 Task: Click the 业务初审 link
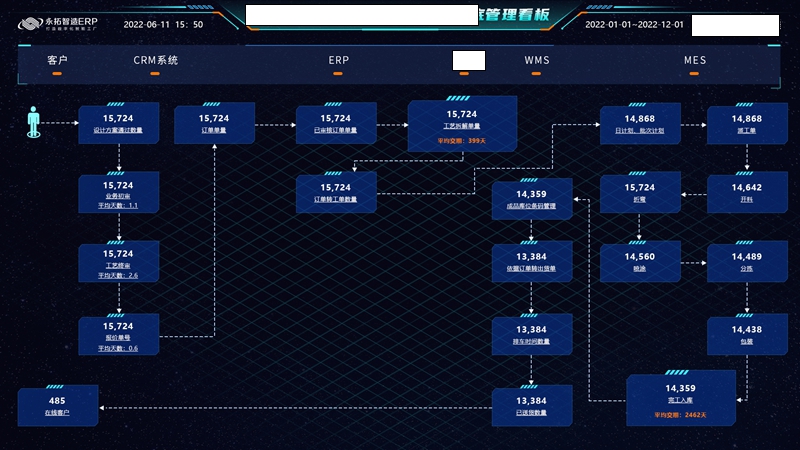pyautogui.click(x=118, y=196)
